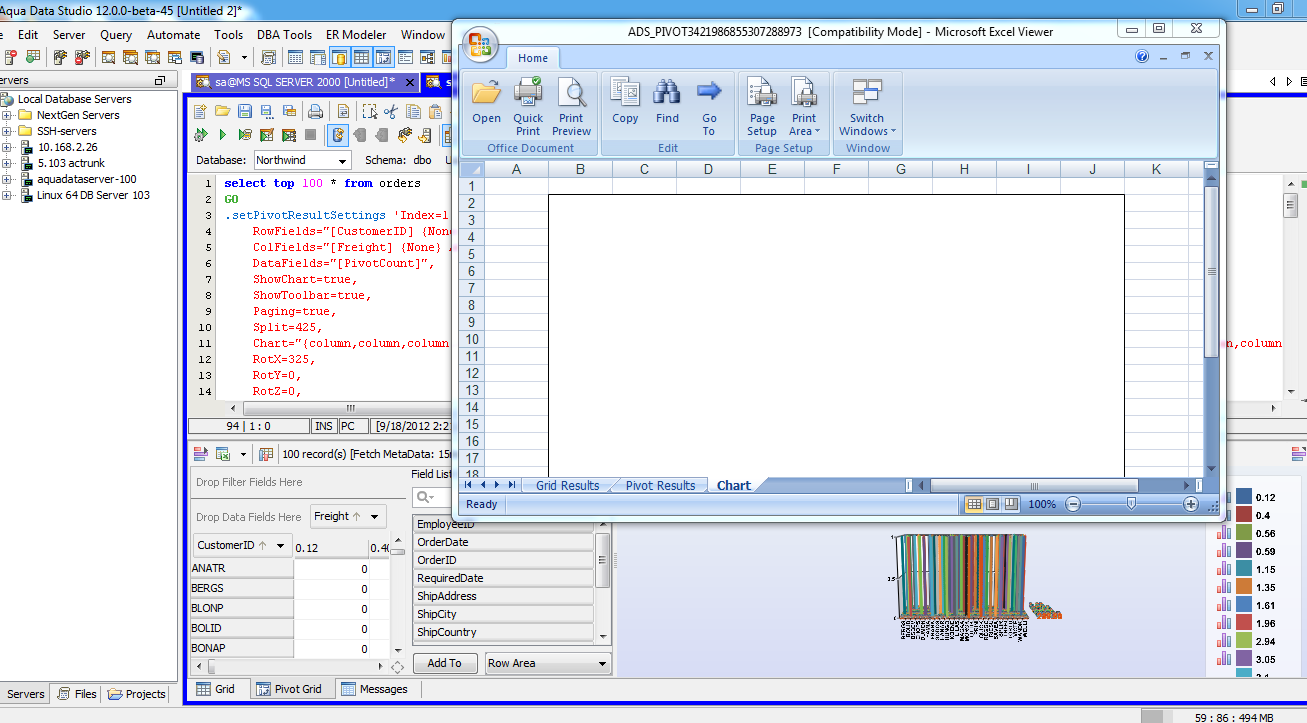This screenshot has width=1307, height=723.
Task: Switch to the Pivot Results sheet tab
Action: (660, 486)
